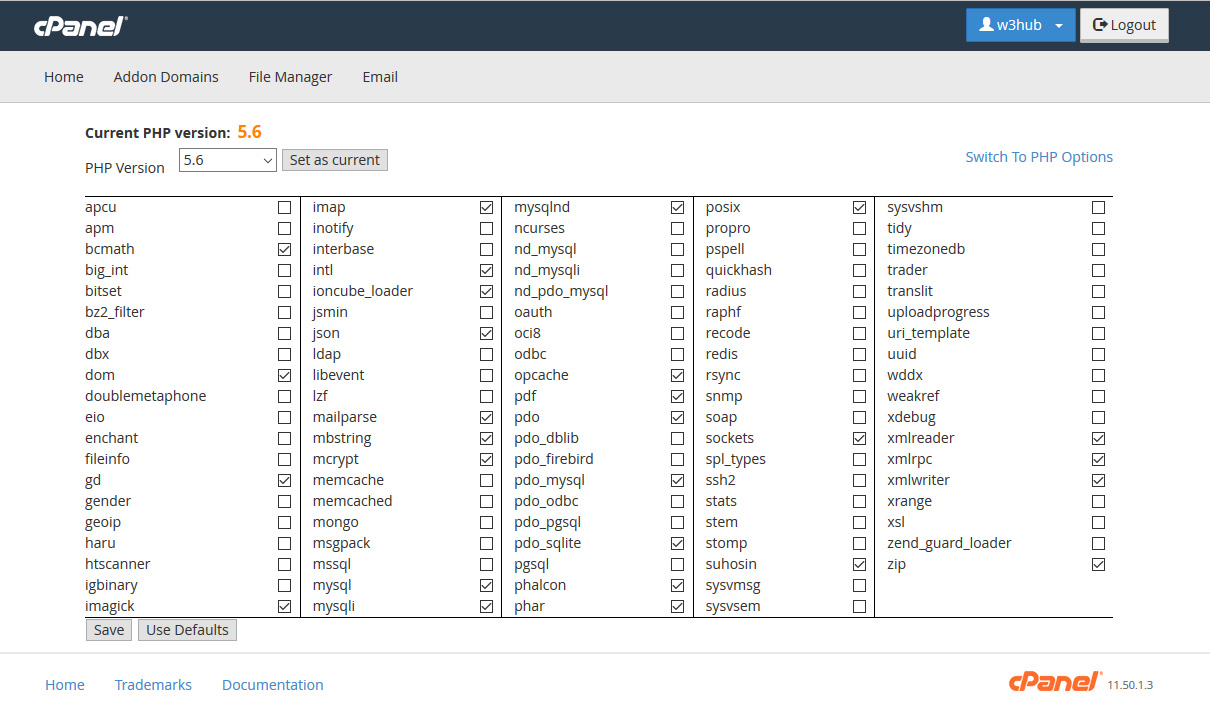Open Addon Domains menu item

pos(166,77)
